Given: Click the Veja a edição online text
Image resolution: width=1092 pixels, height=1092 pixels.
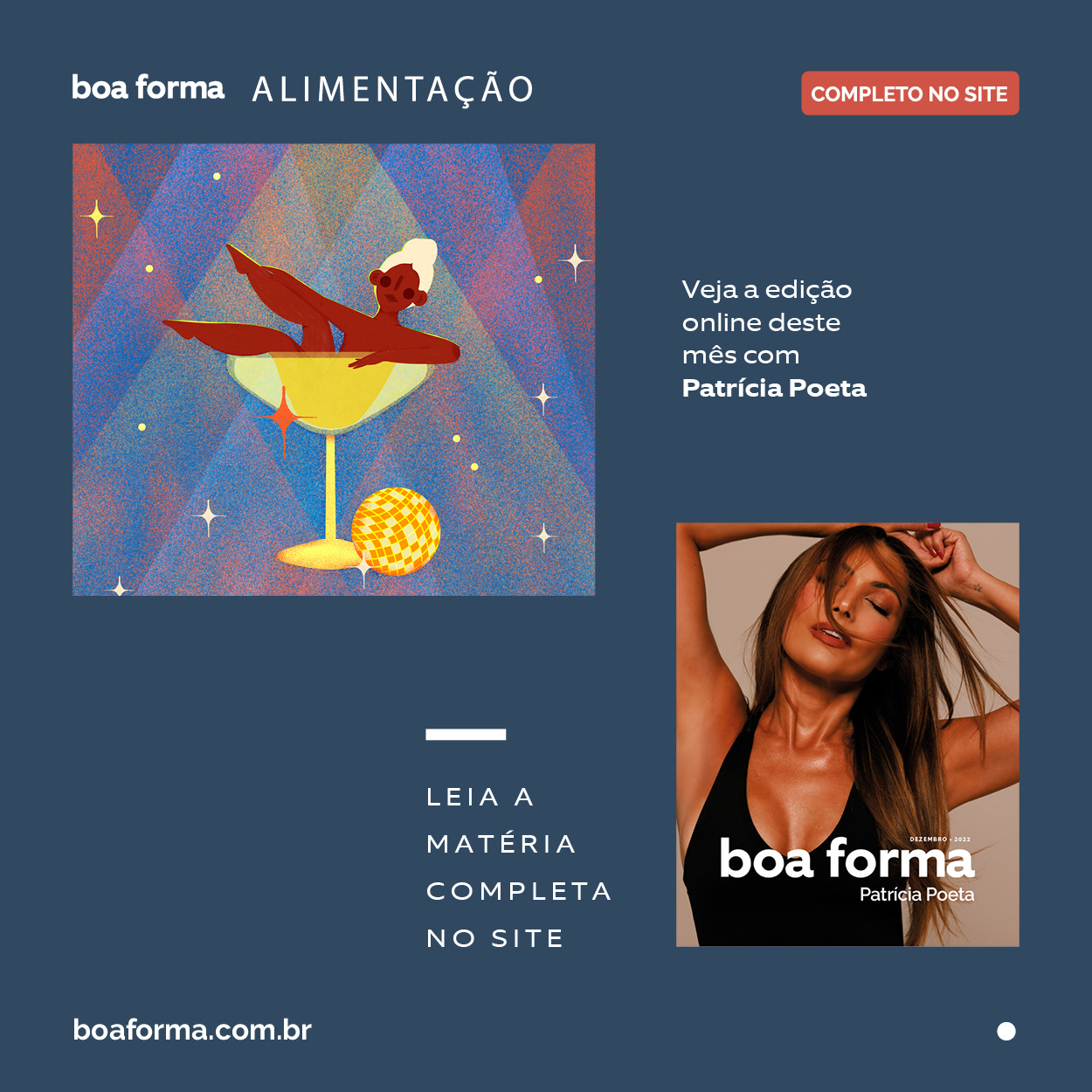Looking at the screenshot, I should tap(767, 322).
